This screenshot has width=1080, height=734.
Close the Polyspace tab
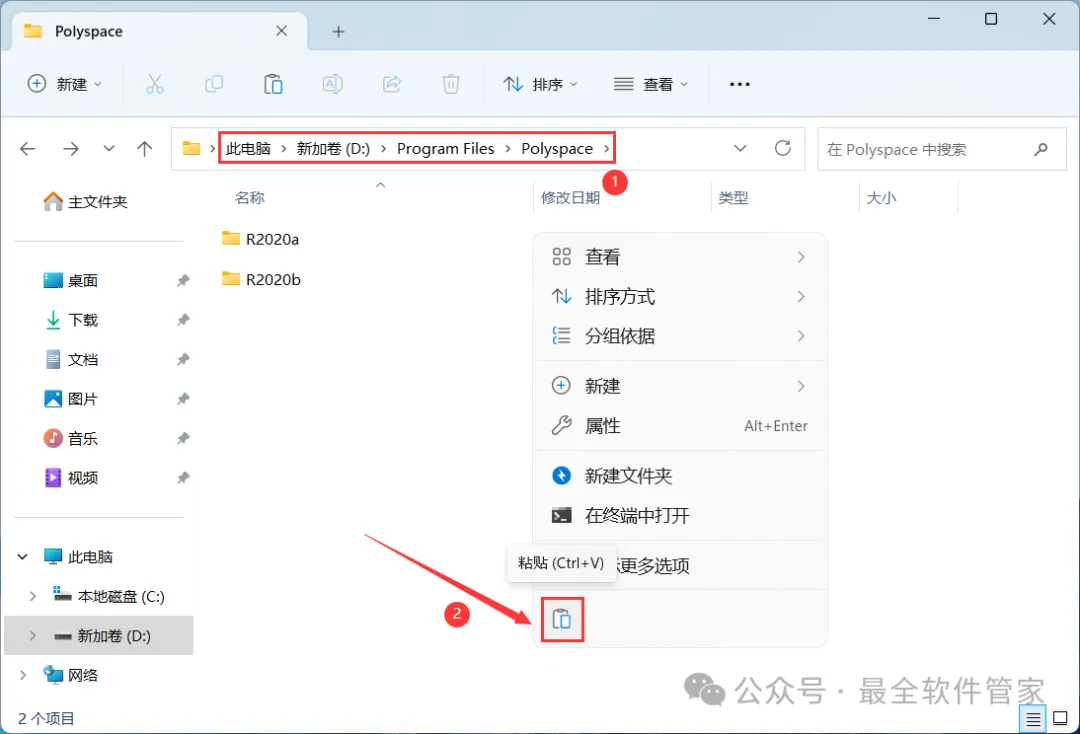282,31
